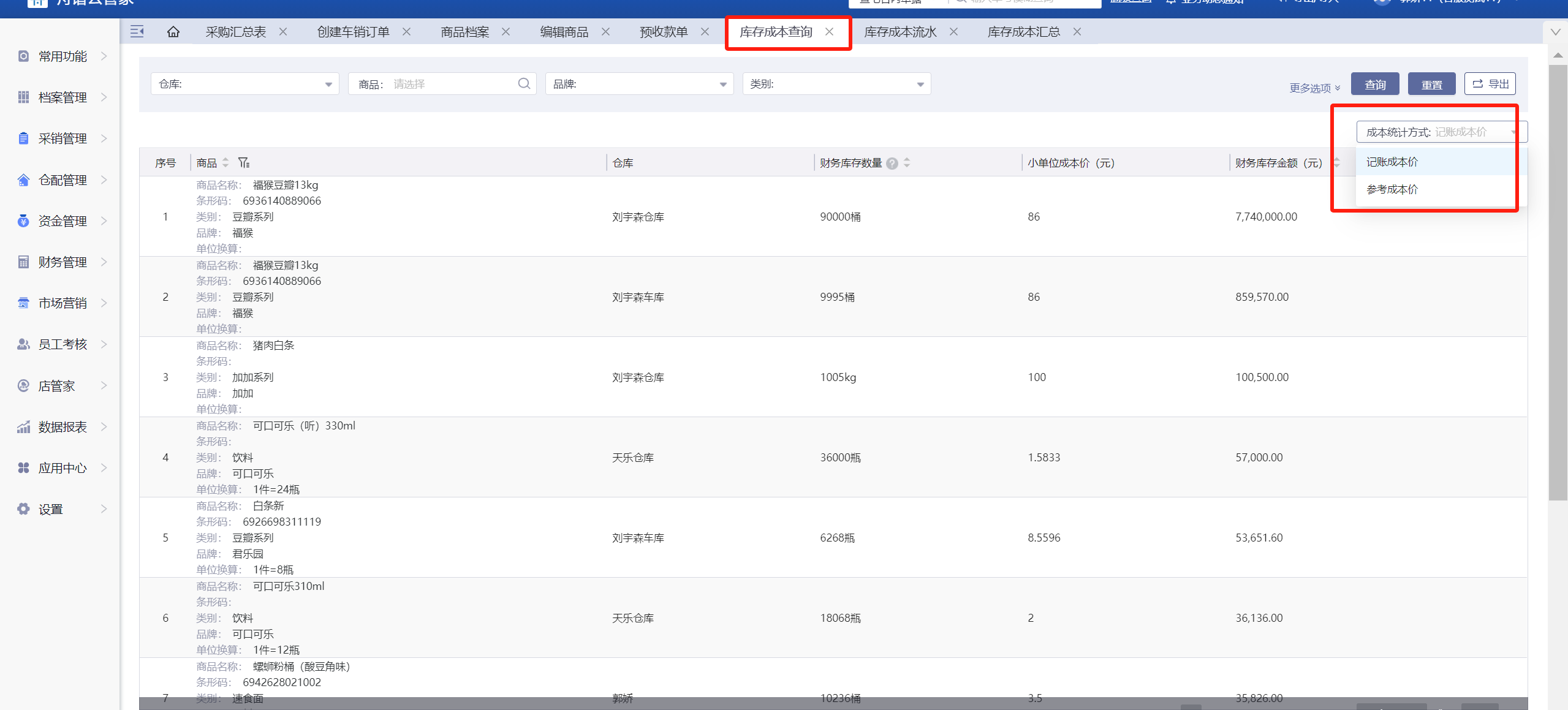Screen dimensions: 1568x710
Task: Click the product column filter icon
Action: (244, 163)
